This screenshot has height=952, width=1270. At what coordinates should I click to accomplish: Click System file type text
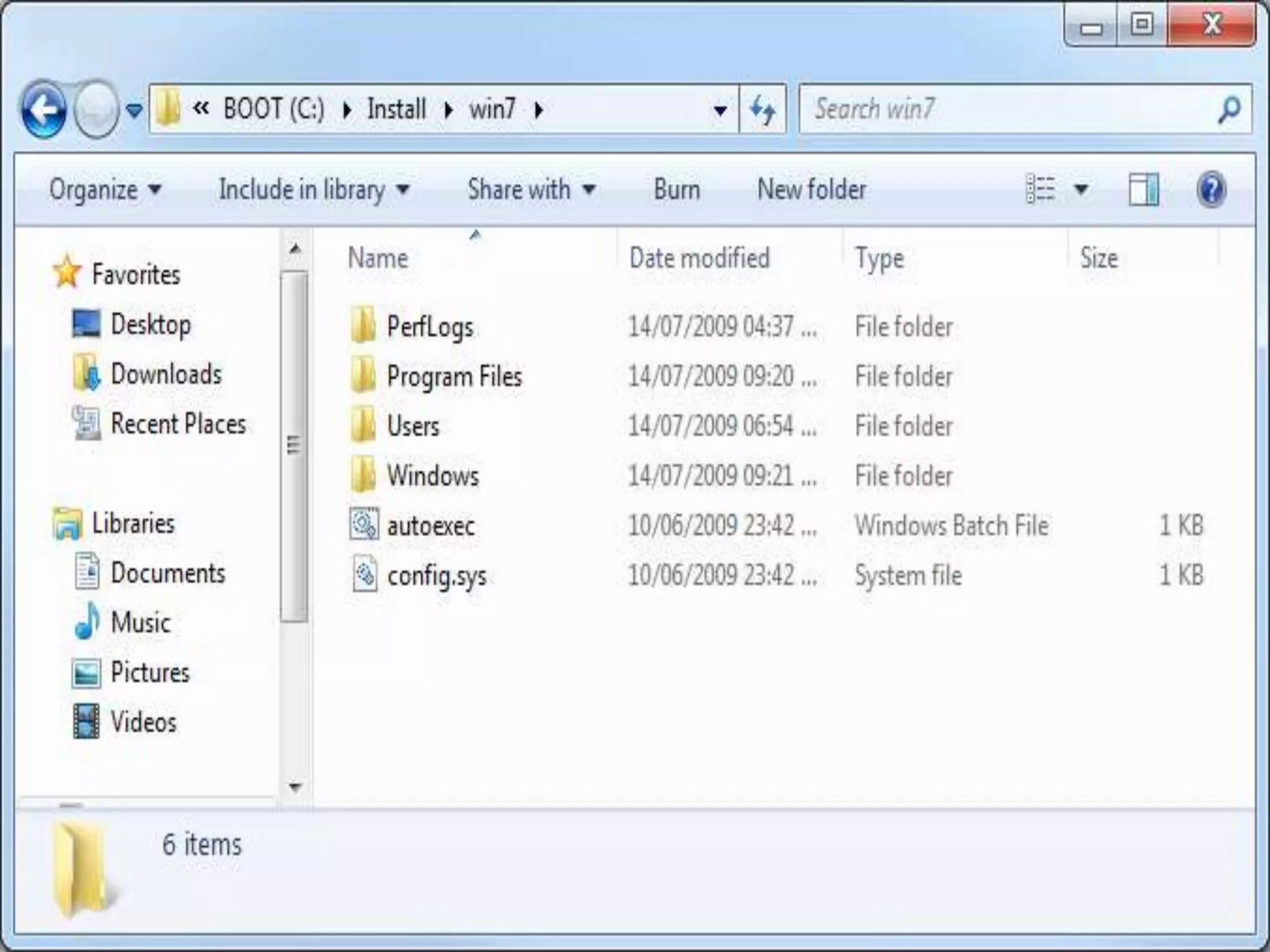tap(908, 575)
